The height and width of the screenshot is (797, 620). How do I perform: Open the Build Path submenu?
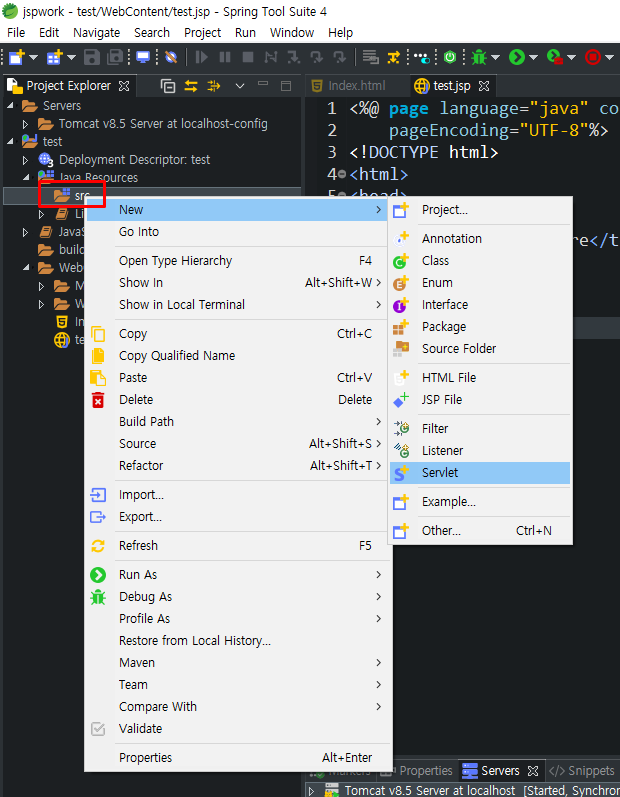coord(236,421)
